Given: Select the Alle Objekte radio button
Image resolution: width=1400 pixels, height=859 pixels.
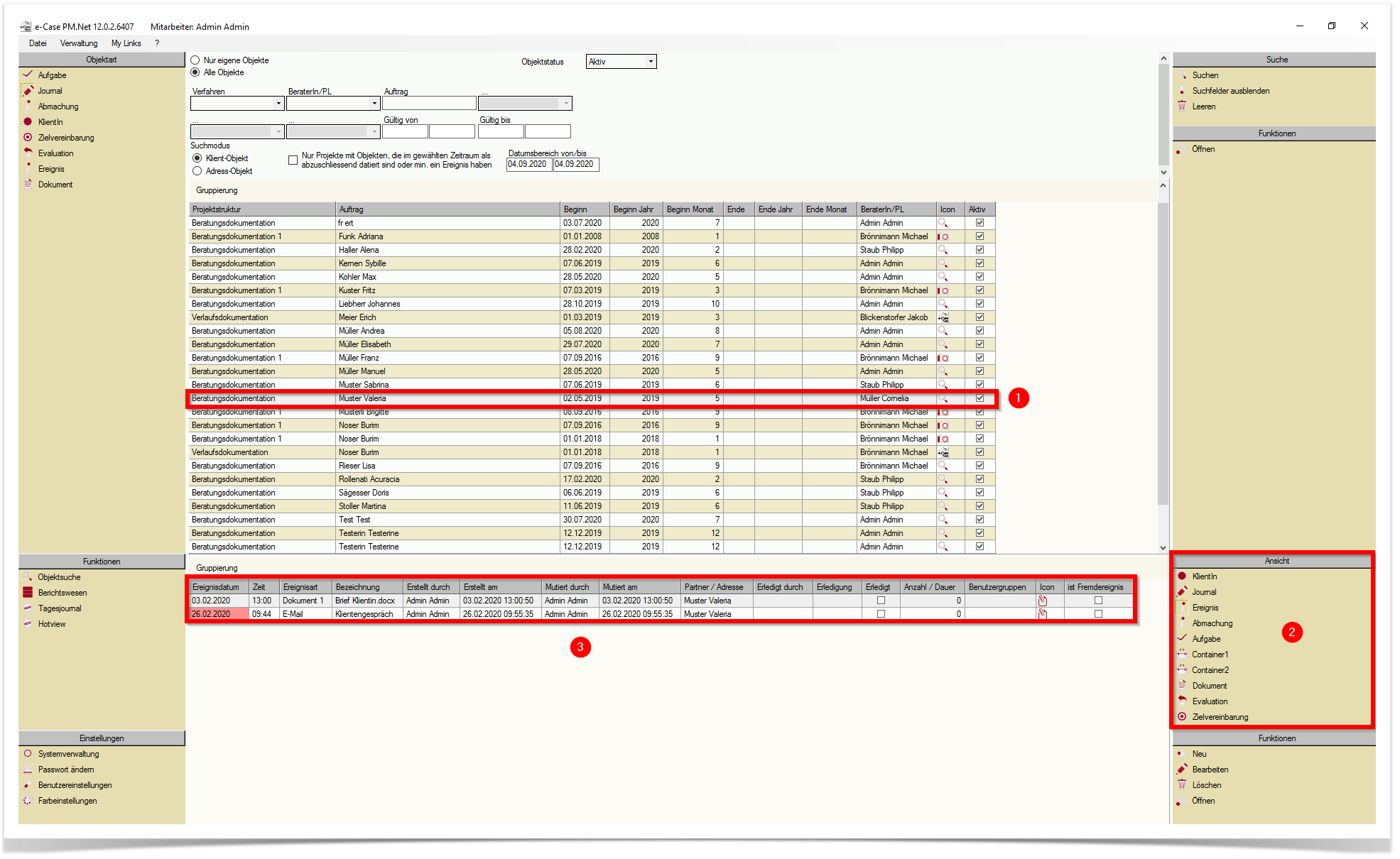Looking at the screenshot, I should [195, 72].
